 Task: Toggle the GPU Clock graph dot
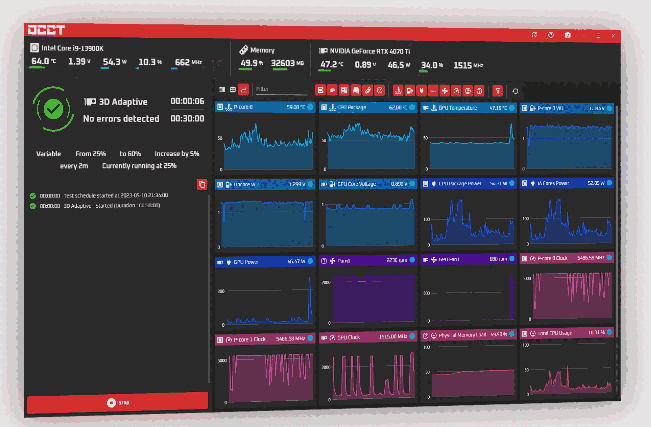tap(412, 336)
